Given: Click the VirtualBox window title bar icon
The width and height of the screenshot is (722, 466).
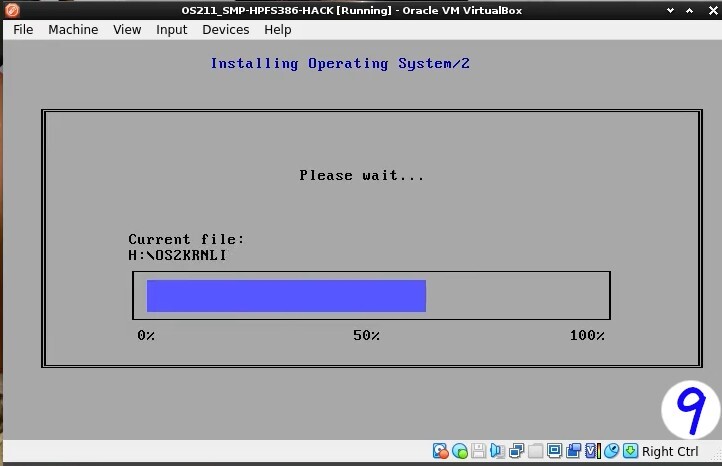Looking at the screenshot, I should (x=12, y=10).
